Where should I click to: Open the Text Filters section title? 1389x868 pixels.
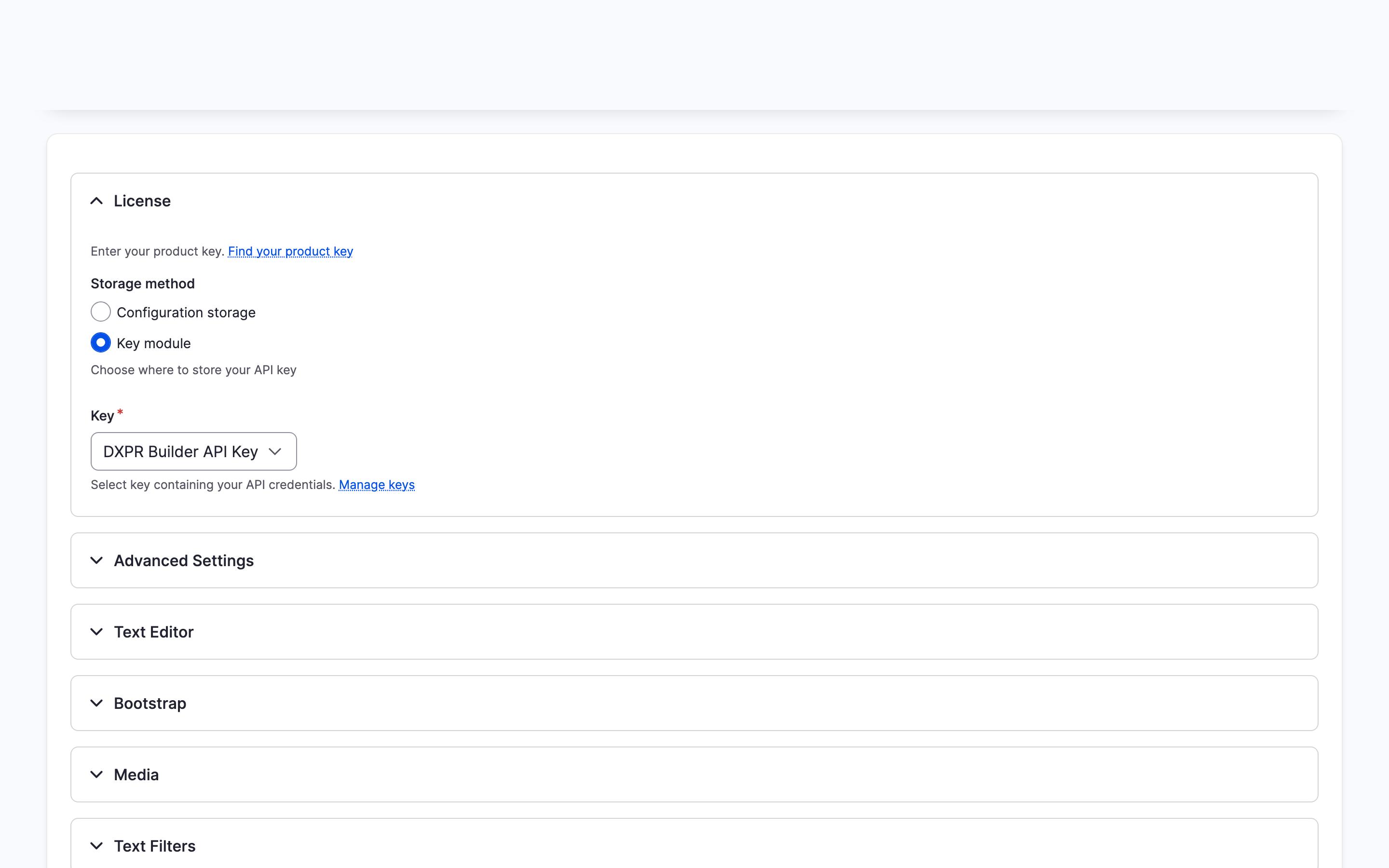pyautogui.click(x=154, y=846)
